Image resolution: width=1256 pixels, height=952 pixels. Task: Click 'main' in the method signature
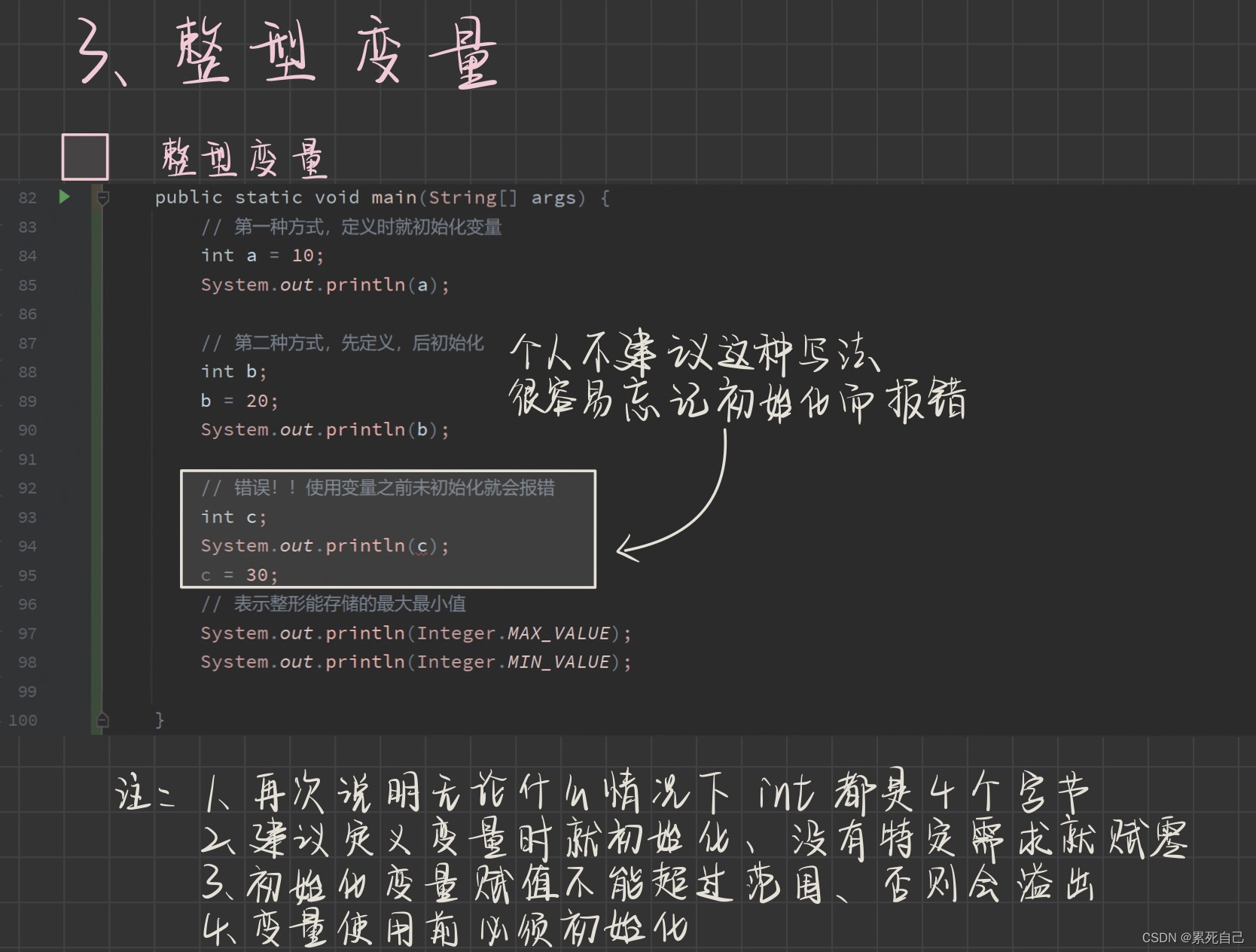tap(394, 197)
